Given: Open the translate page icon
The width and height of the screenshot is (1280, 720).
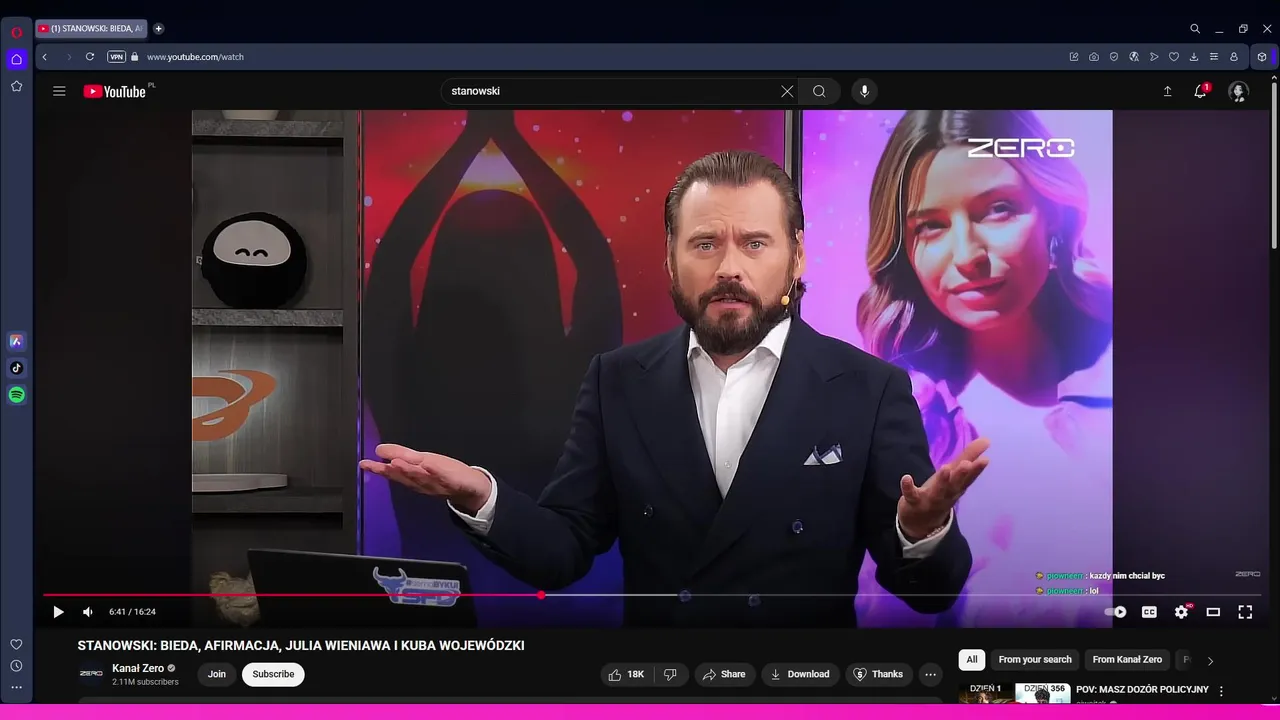Looking at the screenshot, I should [x=1134, y=57].
